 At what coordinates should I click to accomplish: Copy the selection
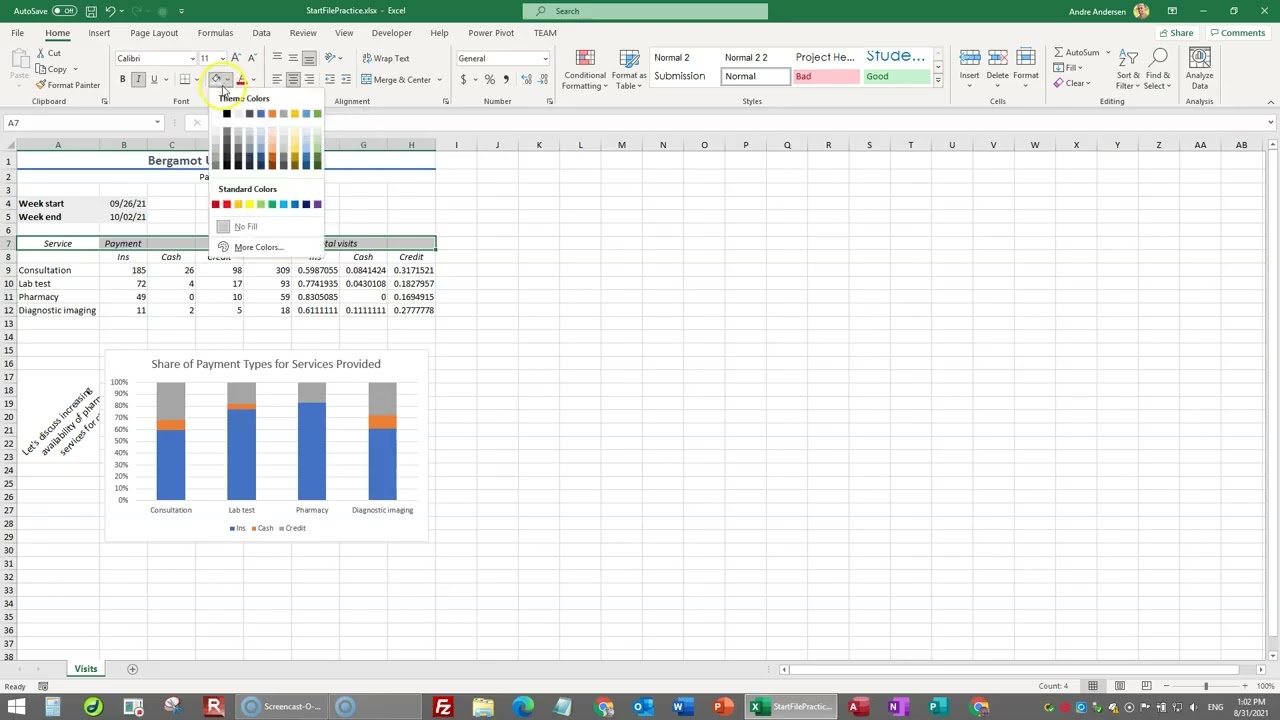tap(52, 69)
